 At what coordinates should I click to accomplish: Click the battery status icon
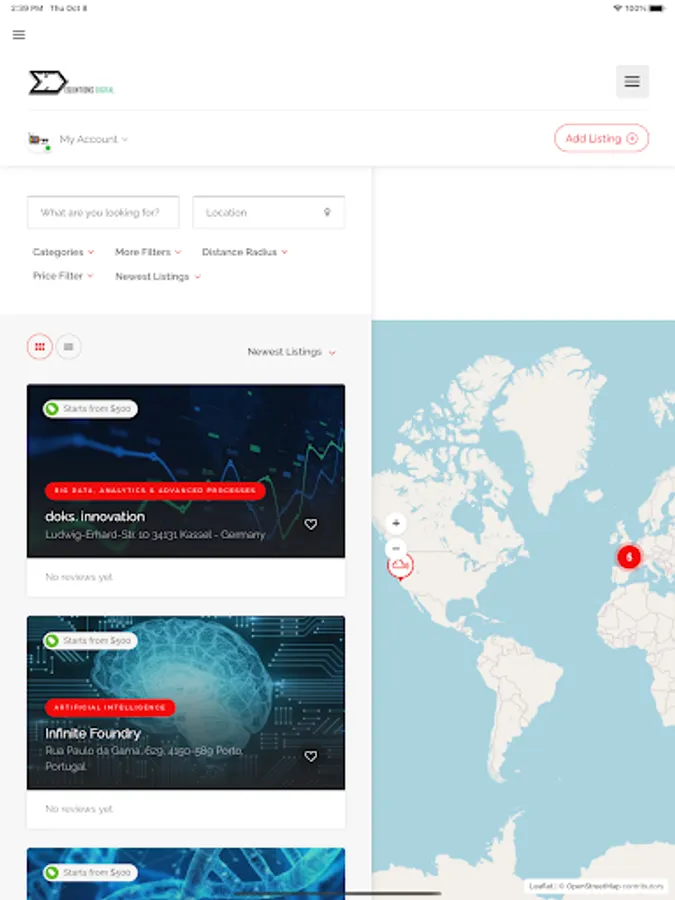click(x=657, y=8)
